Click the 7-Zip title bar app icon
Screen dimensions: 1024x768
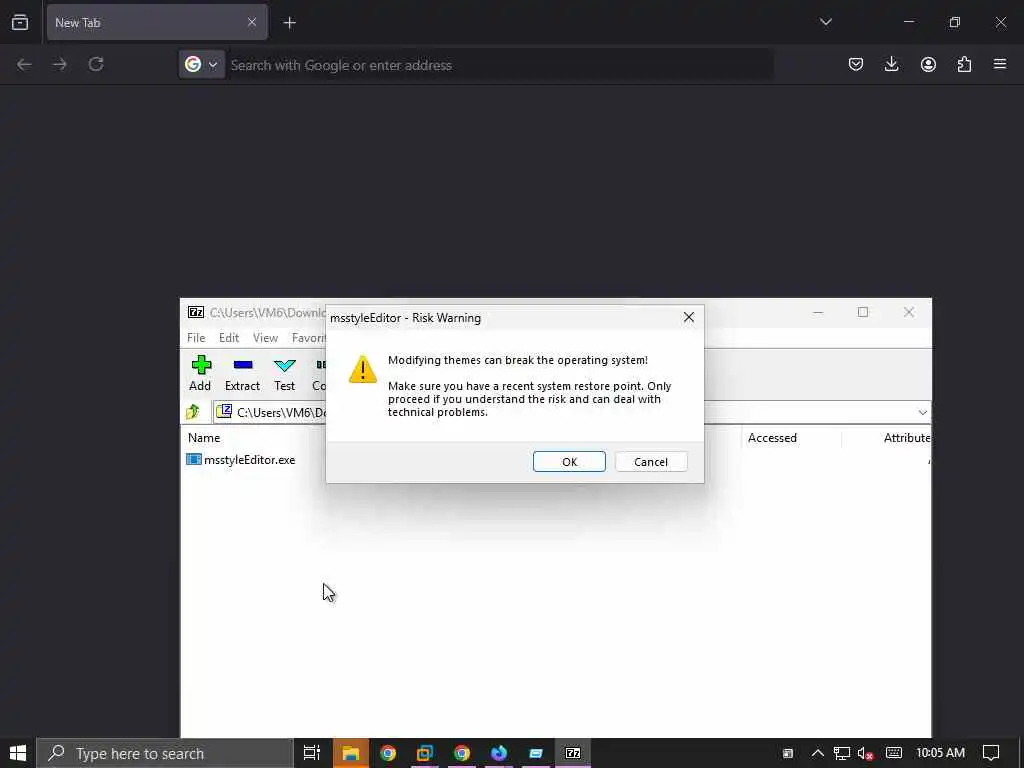[x=196, y=312]
